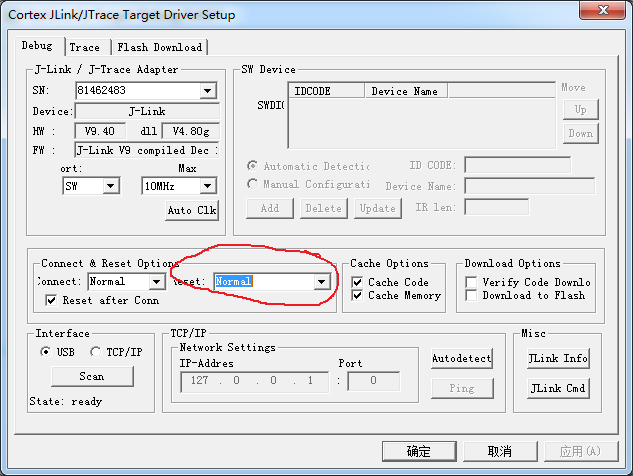Click the Add device button
Viewport: 633px width, 476px height.
coord(270,208)
